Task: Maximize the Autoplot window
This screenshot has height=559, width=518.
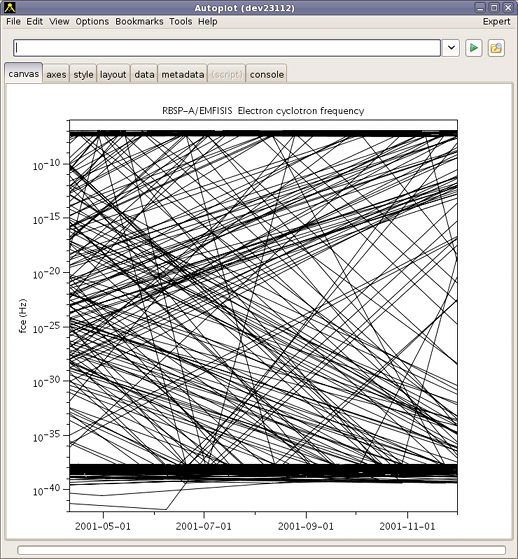Action: (x=494, y=7)
